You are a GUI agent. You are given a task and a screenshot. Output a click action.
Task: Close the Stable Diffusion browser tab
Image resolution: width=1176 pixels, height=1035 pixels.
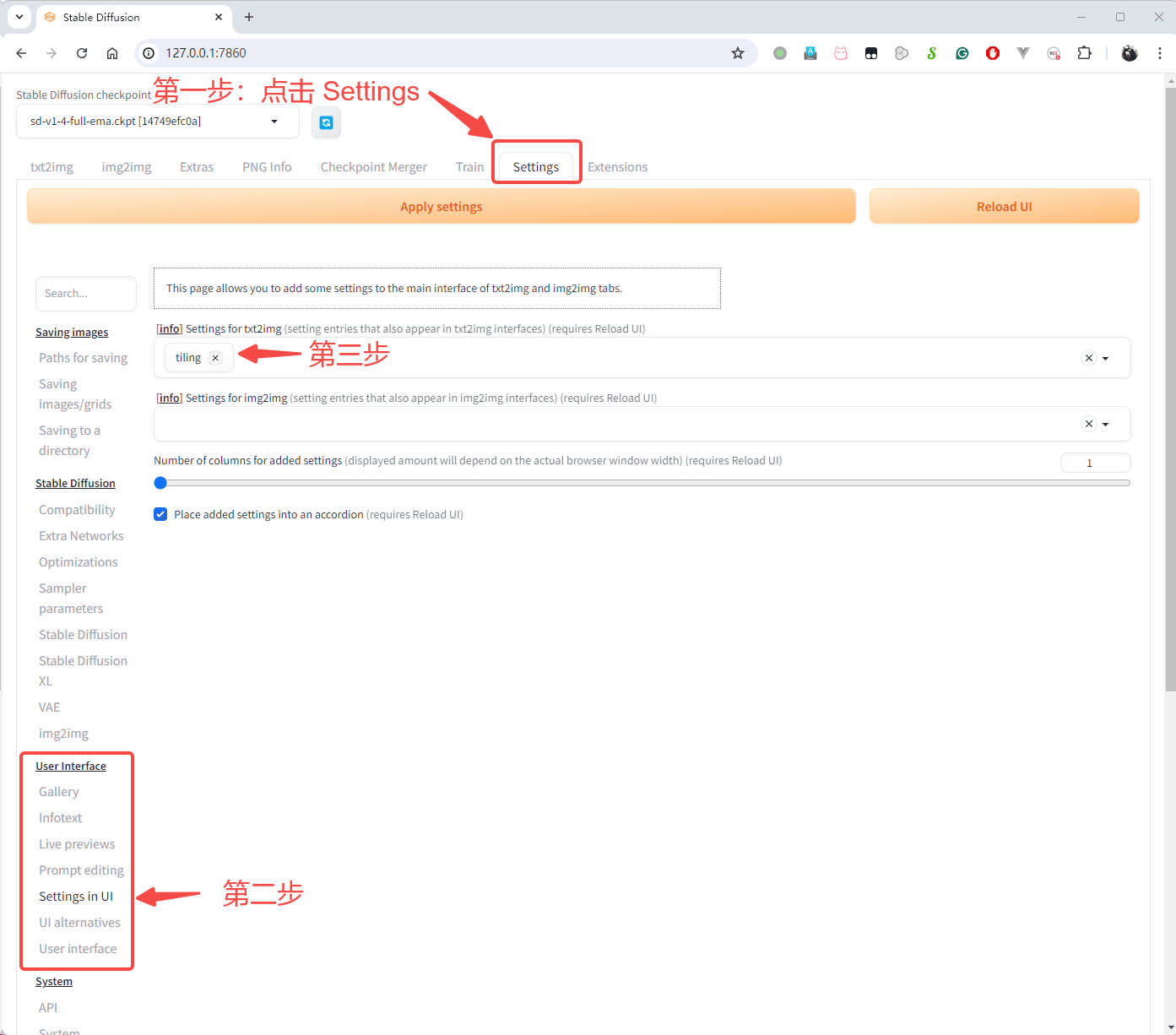[219, 17]
